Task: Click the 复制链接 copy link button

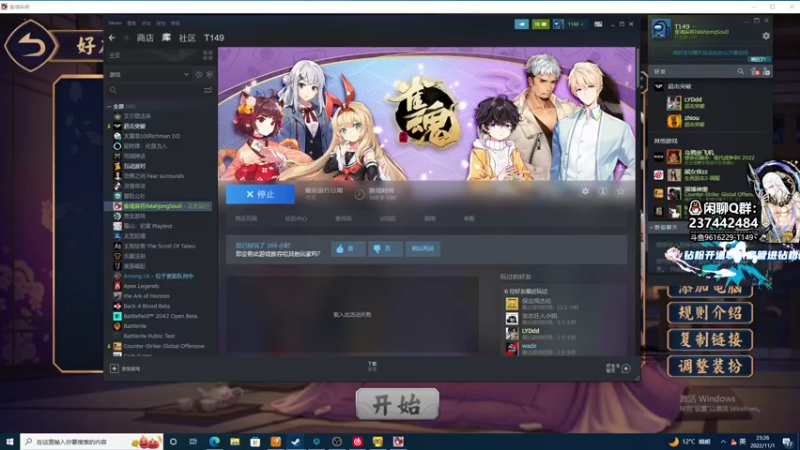Action: point(710,340)
